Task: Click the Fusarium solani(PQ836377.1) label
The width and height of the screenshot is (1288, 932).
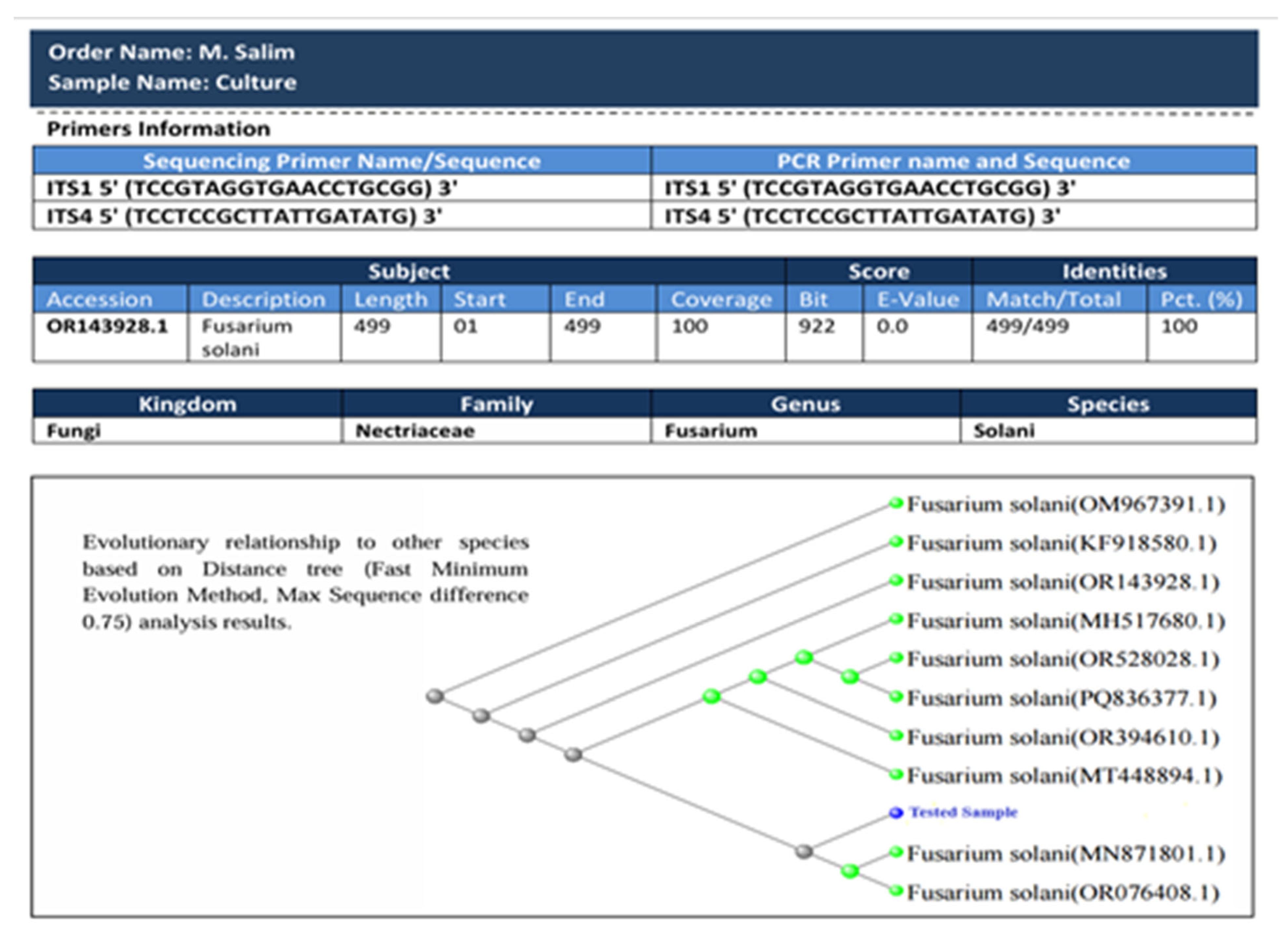Action: 1061,698
